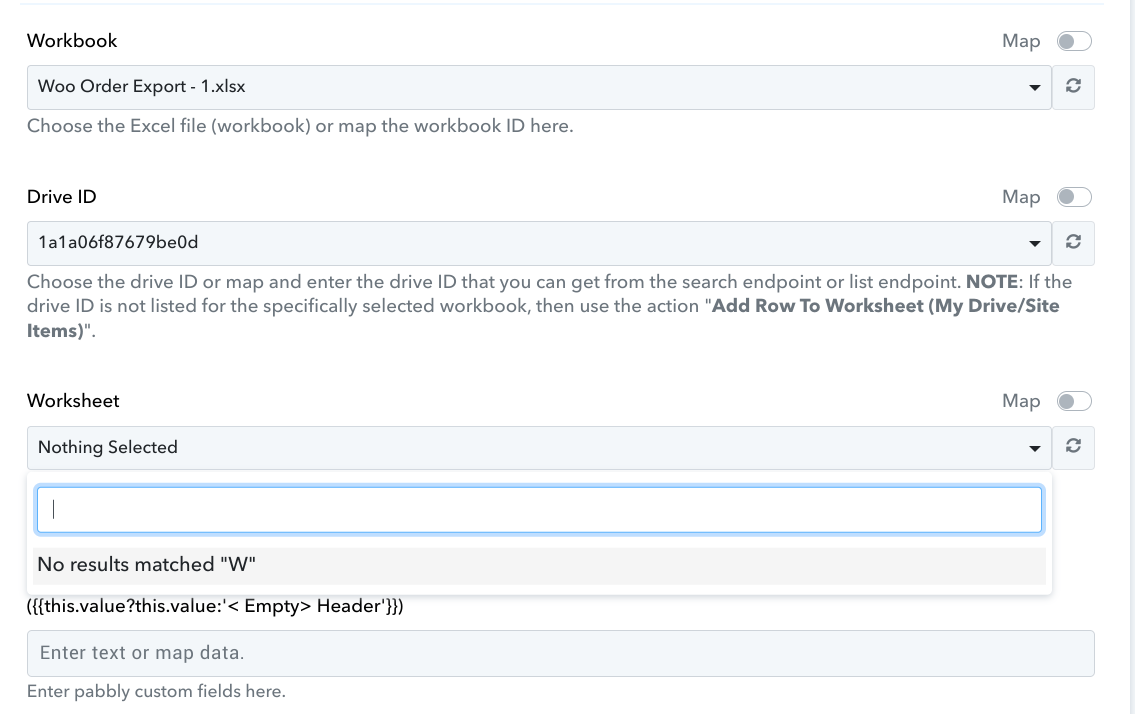Refresh the Workbook list

[x=1073, y=87]
